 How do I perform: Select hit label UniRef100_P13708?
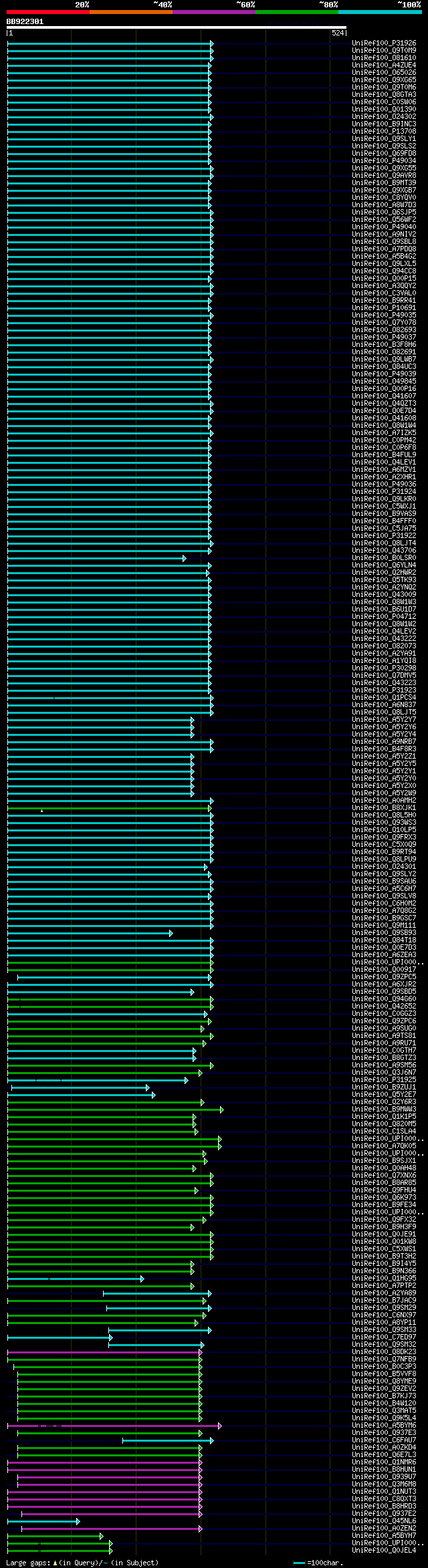tap(384, 132)
